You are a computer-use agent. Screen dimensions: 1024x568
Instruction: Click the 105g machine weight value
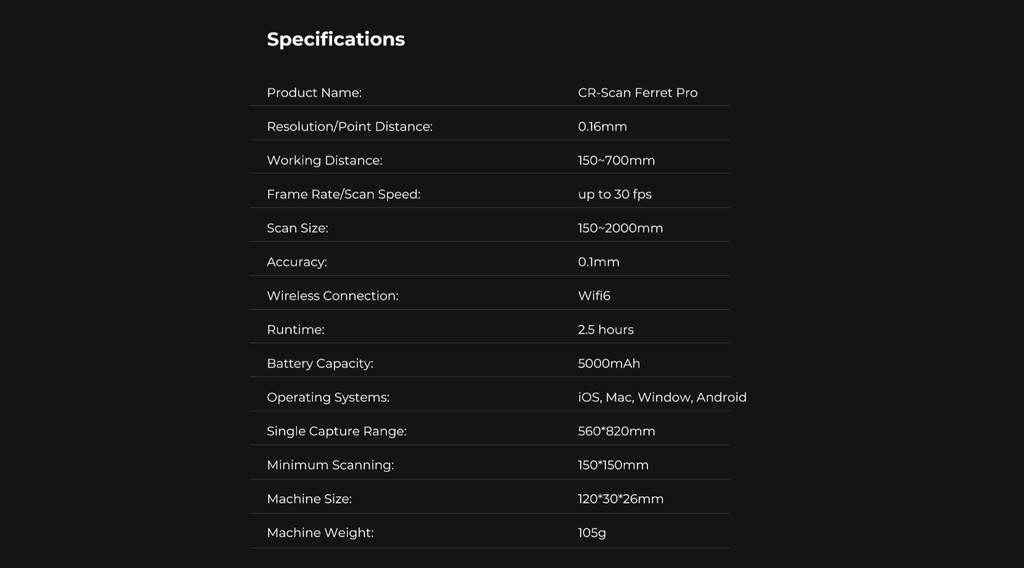[x=592, y=533]
